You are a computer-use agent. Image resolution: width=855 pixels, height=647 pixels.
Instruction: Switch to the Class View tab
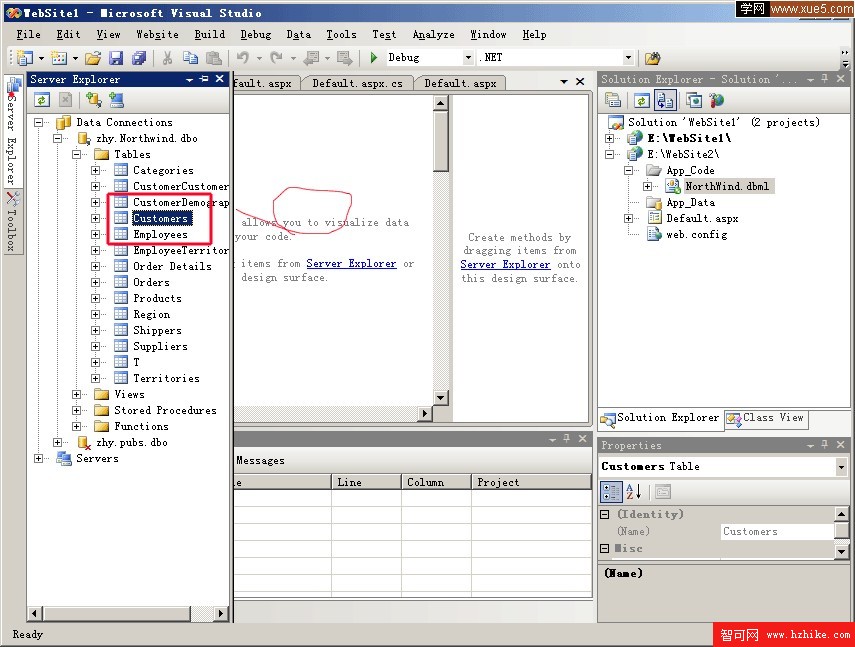pyautogui.click(x=766, y=418)
